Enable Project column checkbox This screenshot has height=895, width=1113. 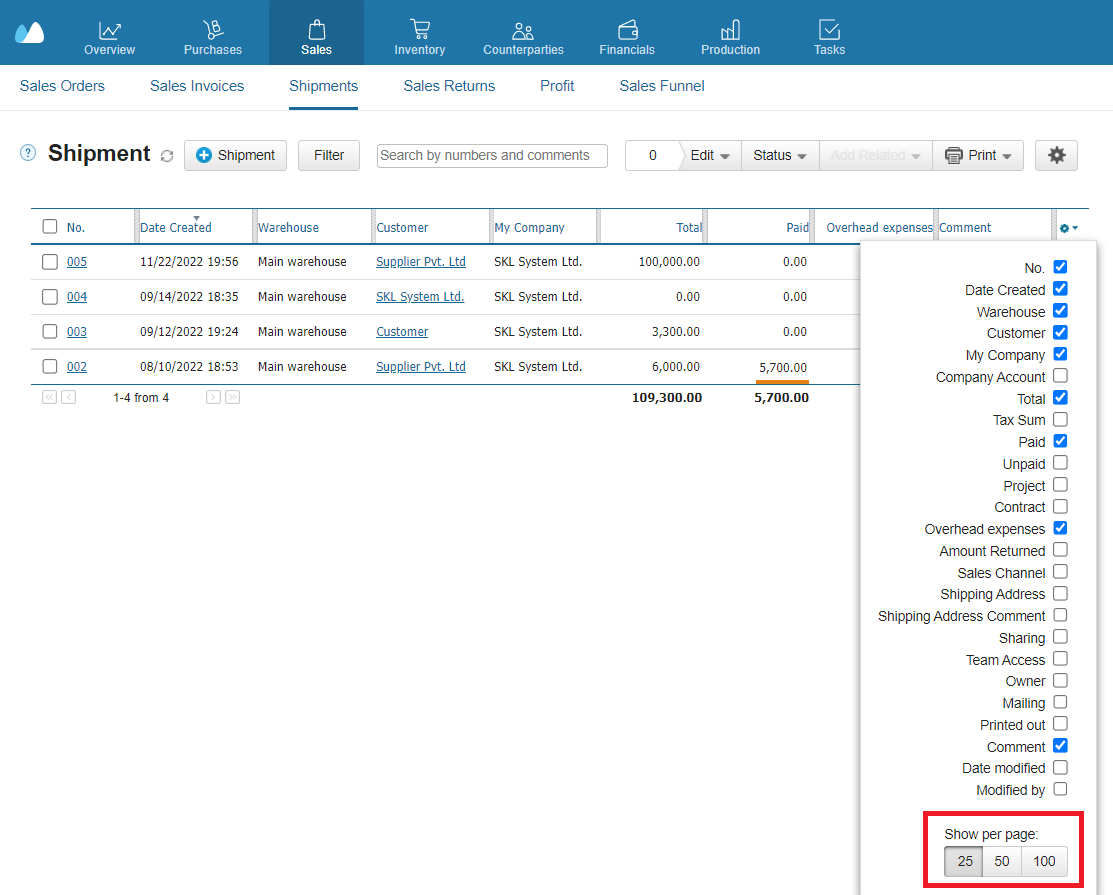[x=1060, y=485]
